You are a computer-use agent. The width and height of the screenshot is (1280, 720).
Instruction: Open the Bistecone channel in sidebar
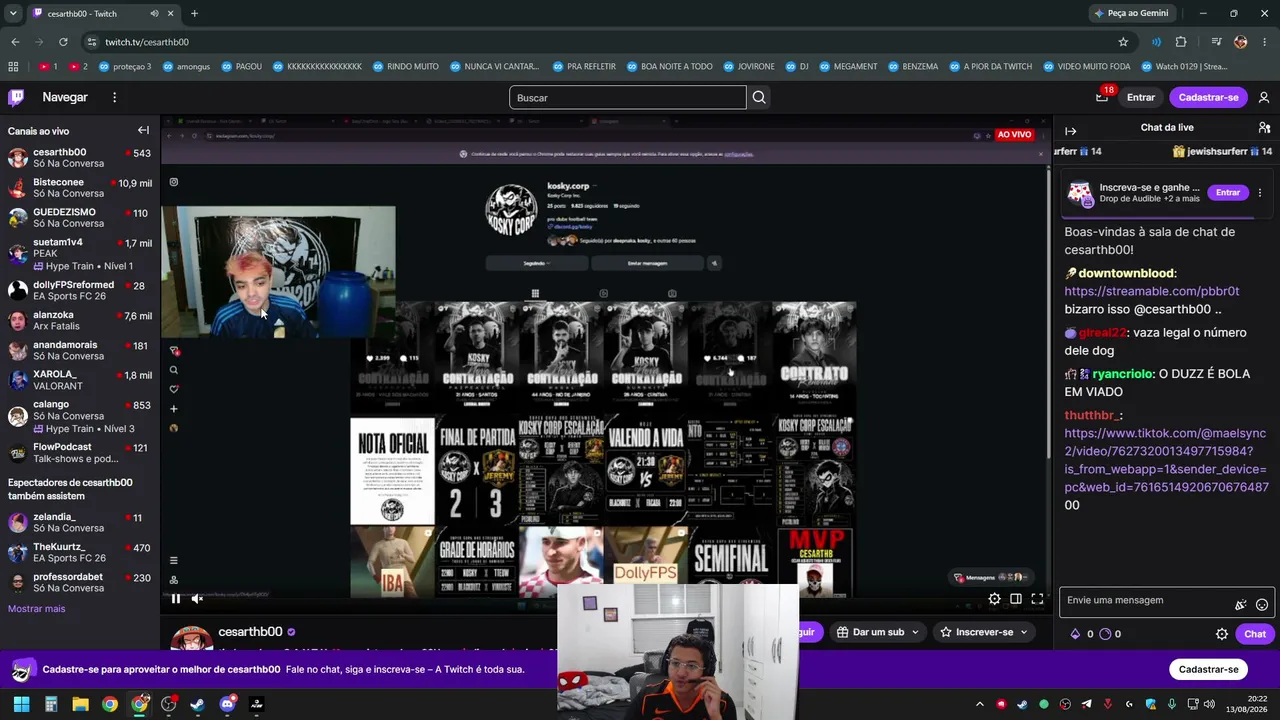(x=80, y=188)
